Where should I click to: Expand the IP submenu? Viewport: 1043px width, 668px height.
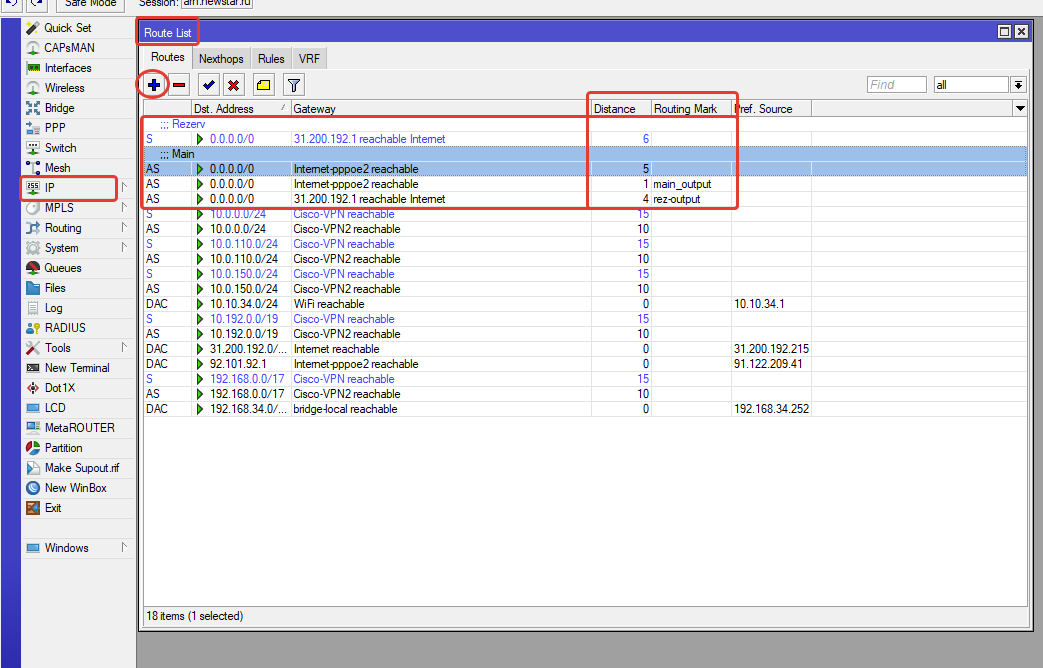pyautogui.click(x=50, y=188)
